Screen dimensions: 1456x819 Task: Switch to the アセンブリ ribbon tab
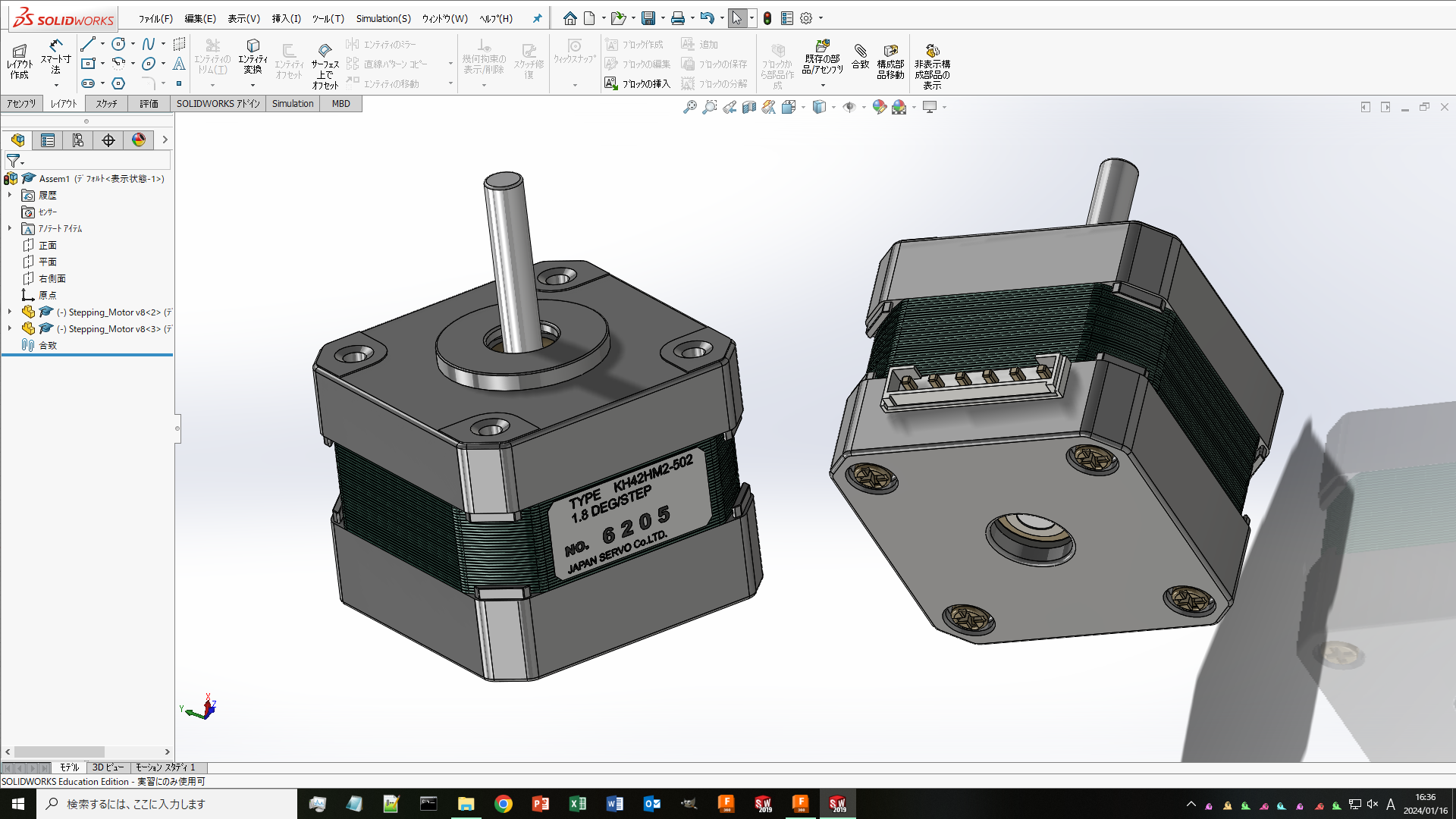pyautogui.click(x=21, y=104)
